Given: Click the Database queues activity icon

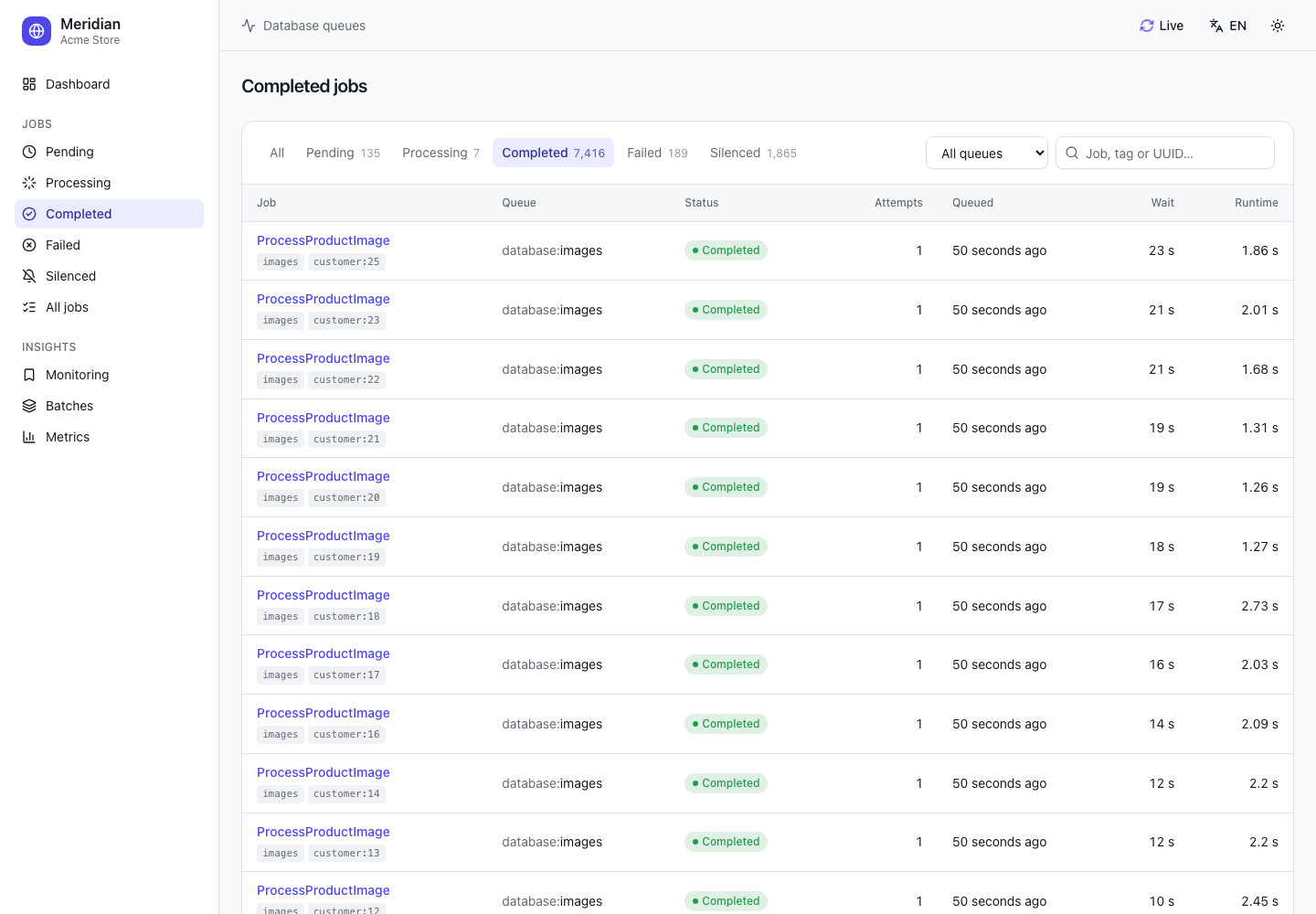Looking at the screenshot, I should 249,26.
